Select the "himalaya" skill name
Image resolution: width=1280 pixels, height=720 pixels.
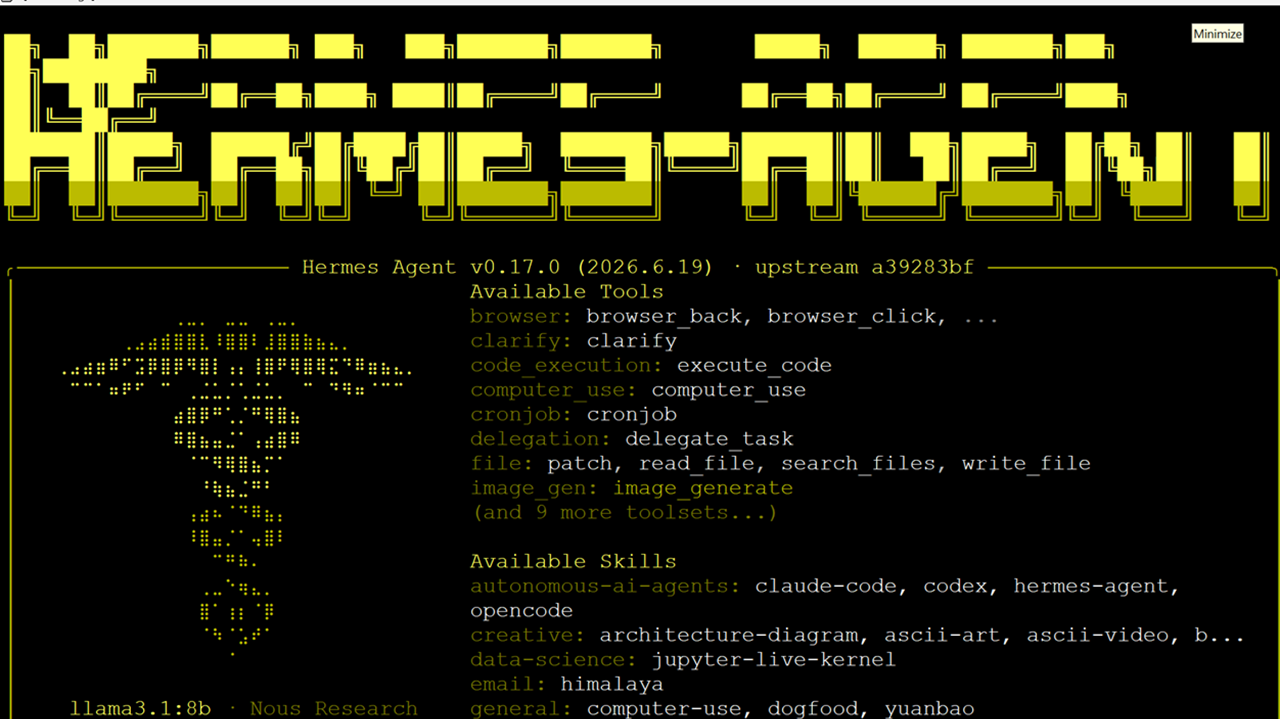point(612,684)
